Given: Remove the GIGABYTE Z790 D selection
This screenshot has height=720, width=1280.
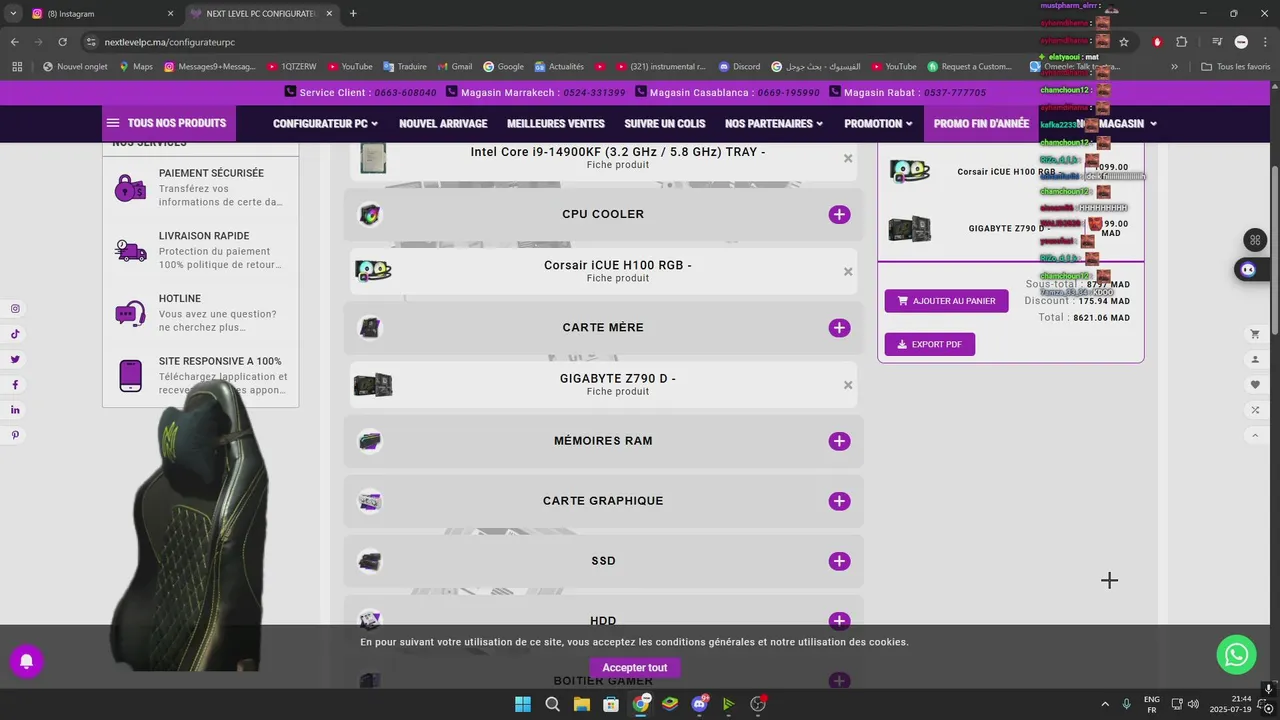Looking at the screenshot, I should pos(848,385).
